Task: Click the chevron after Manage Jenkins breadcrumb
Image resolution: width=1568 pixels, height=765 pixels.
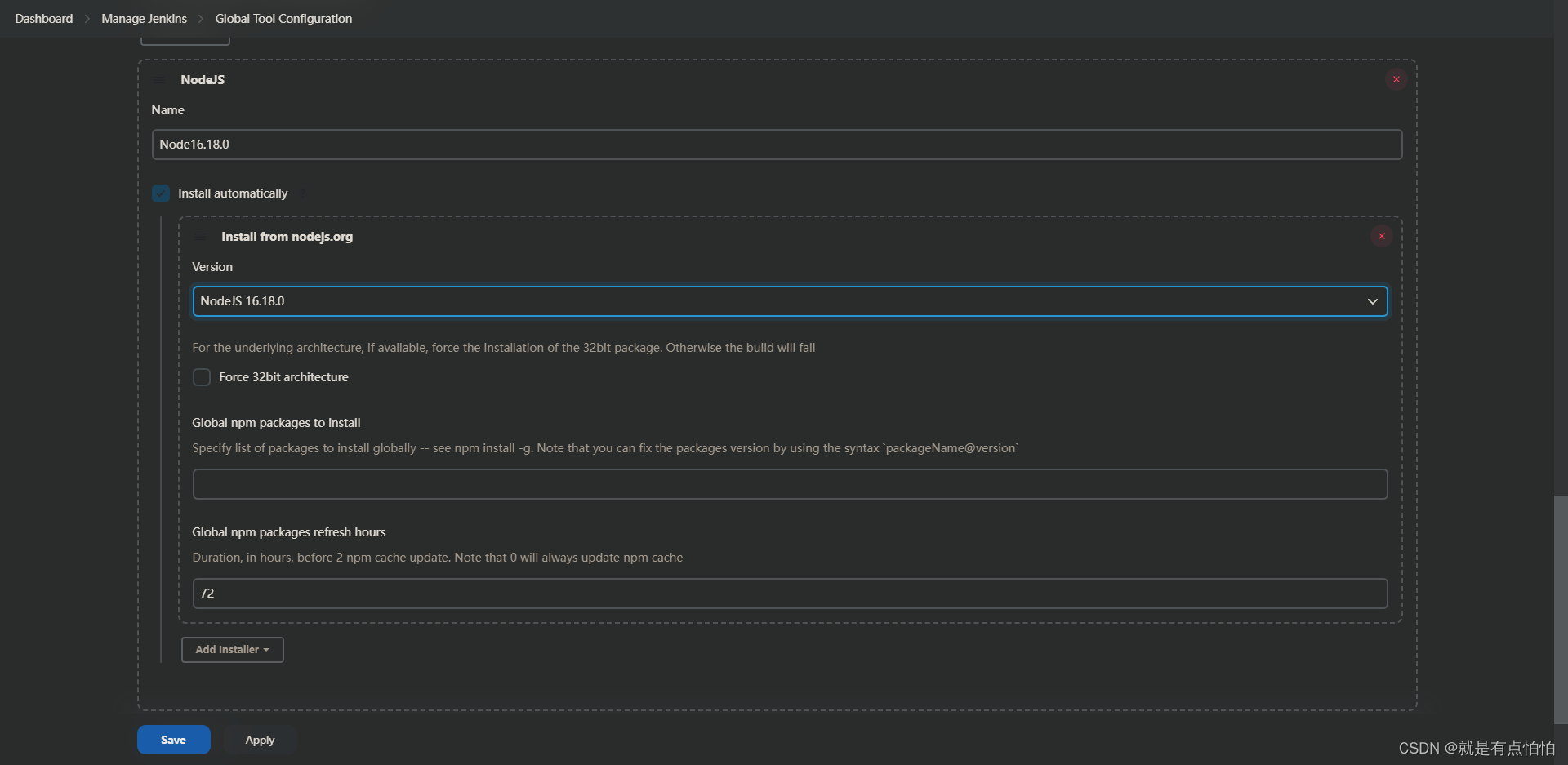Action: point(201,18)
